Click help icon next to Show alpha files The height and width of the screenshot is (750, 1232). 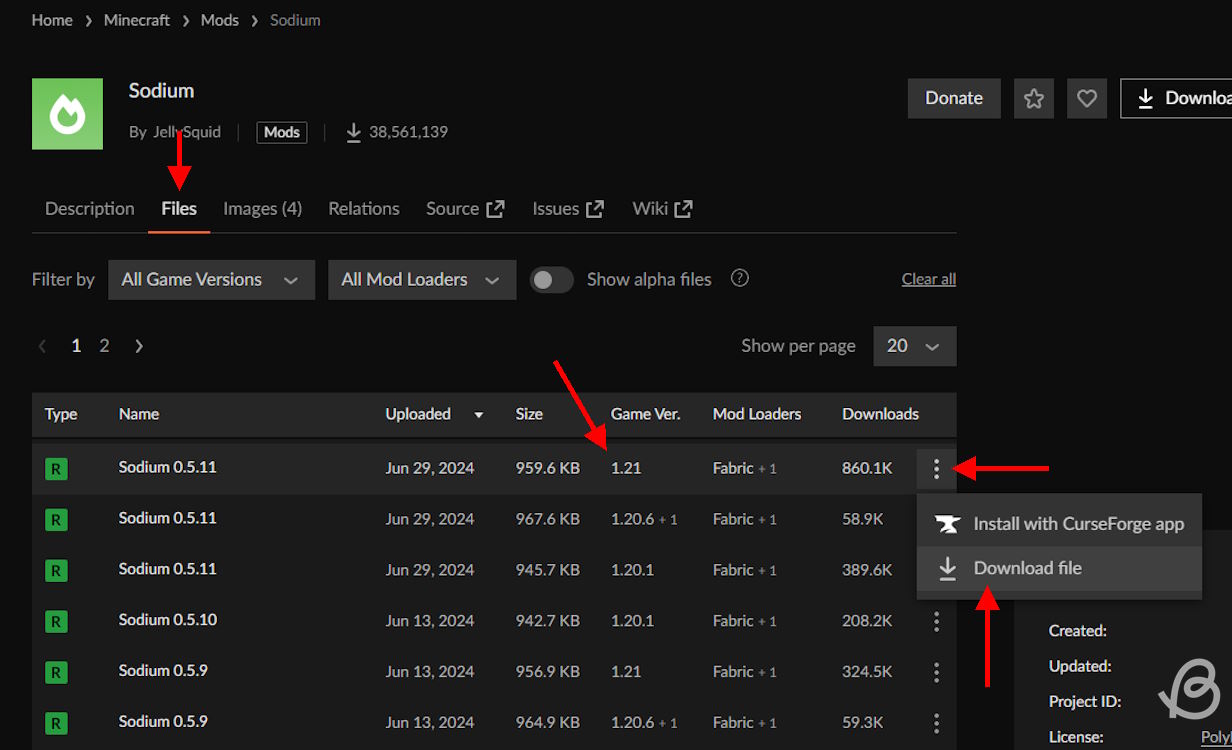pyautogui.click(x=740, y=279)
